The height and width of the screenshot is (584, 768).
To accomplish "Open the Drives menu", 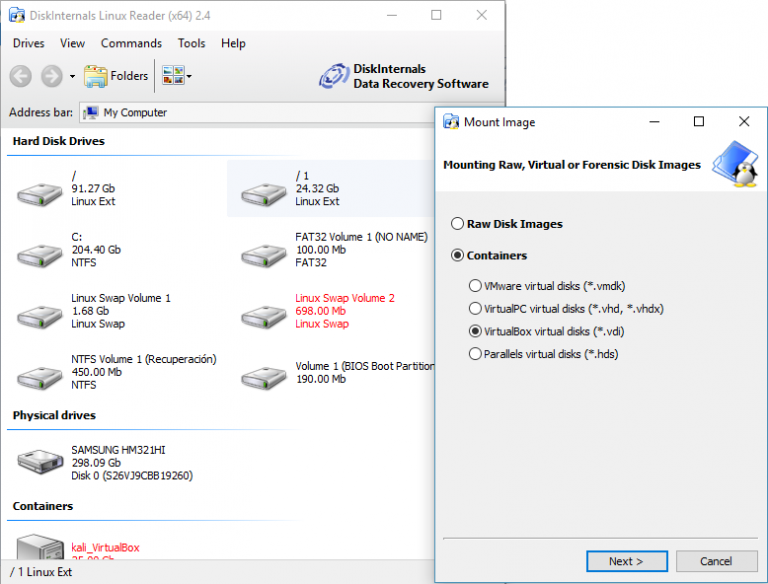I will tap(28, 43).
